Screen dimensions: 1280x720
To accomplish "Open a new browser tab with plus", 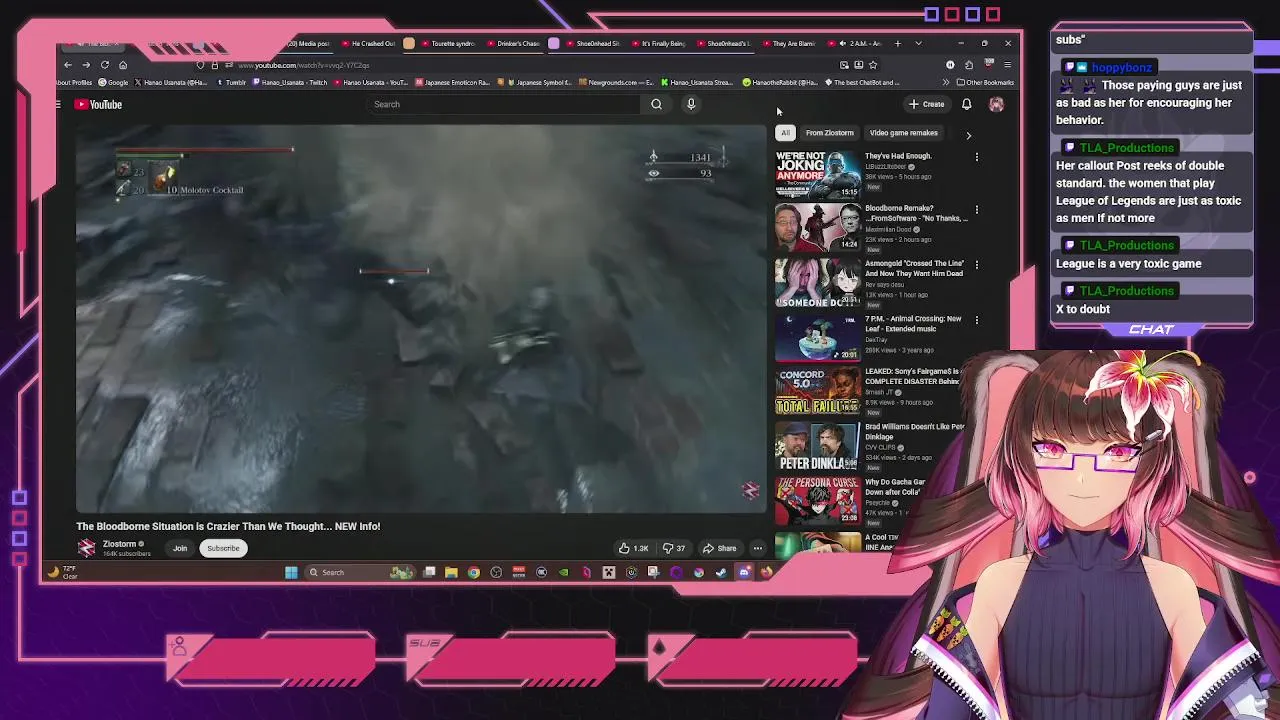I will tap(897, 43).
